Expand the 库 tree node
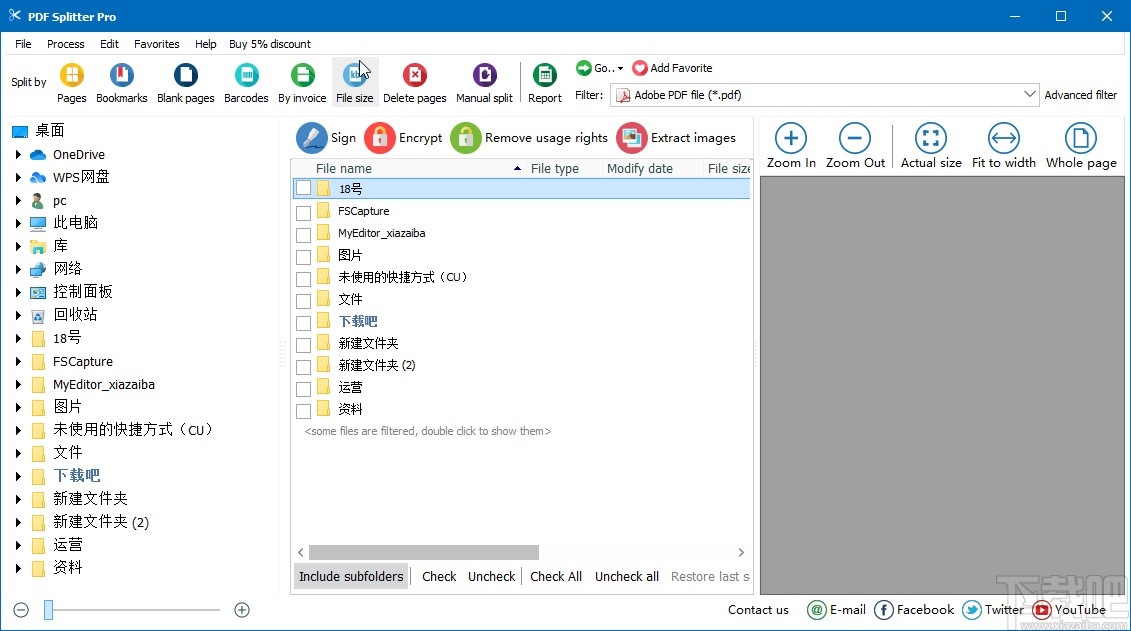The height and width of the screenshot is (631, 1131). [x=18, y=246]
